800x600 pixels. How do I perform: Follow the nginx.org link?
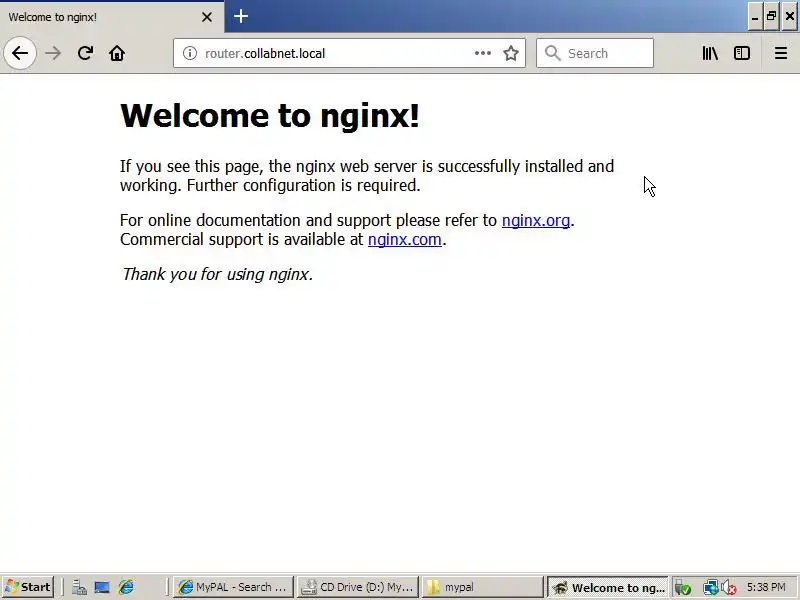point(536,220)
